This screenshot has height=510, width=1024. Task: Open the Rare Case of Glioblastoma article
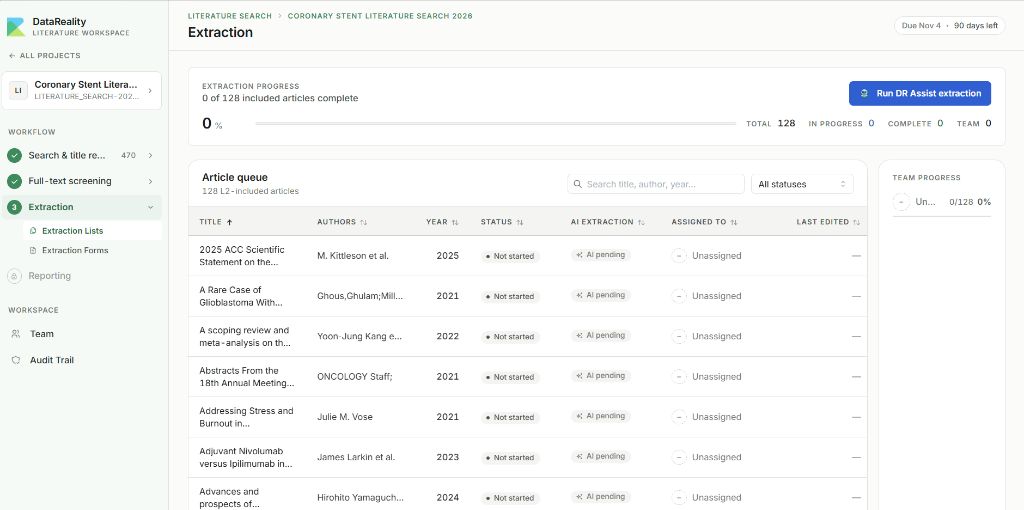coord(241,296)
